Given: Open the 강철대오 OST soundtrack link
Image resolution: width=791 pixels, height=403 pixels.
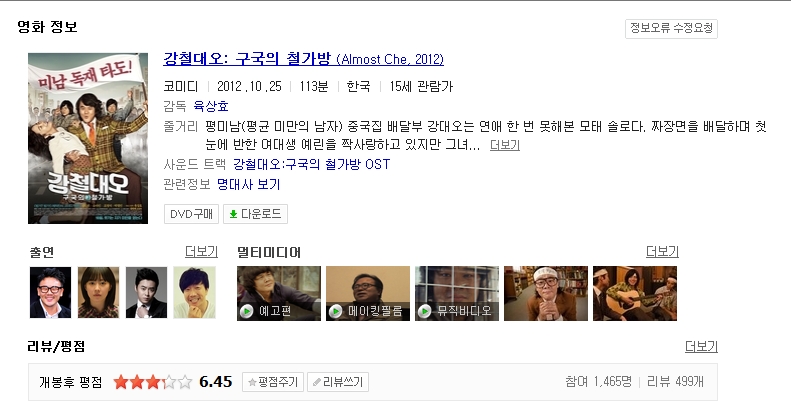Looking at the screenshot, I should coord(311,164).
